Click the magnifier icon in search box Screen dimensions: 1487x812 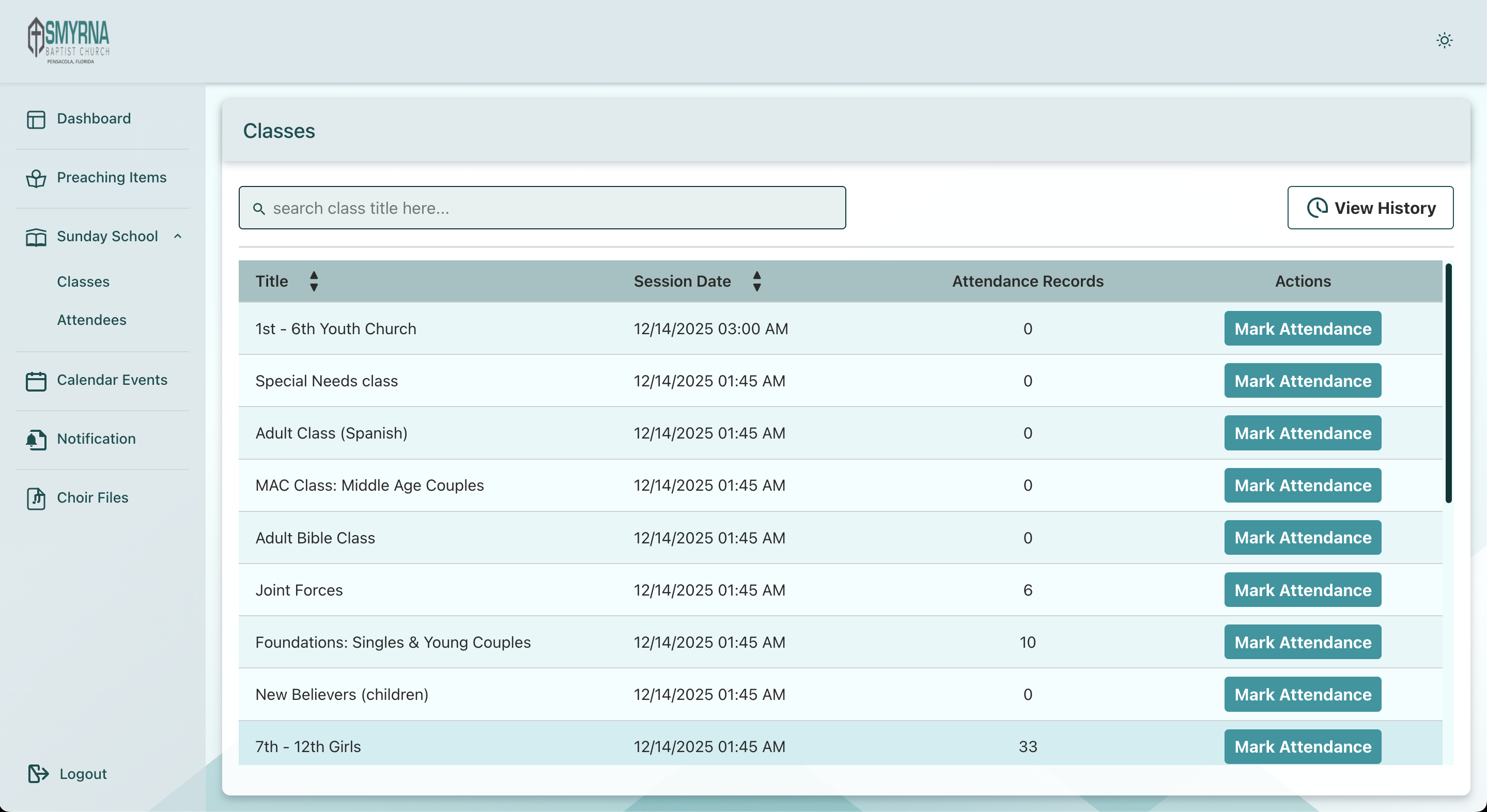tap(259, 208)
